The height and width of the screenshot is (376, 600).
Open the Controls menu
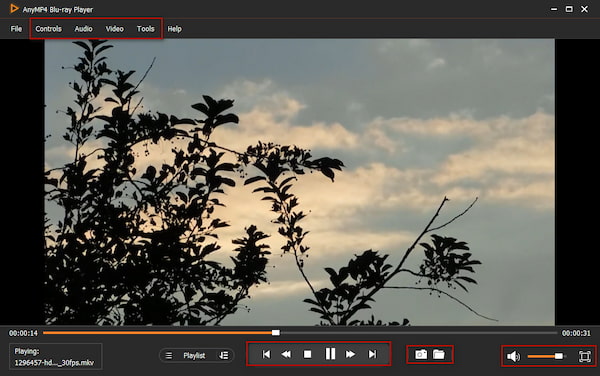[48, 29]
